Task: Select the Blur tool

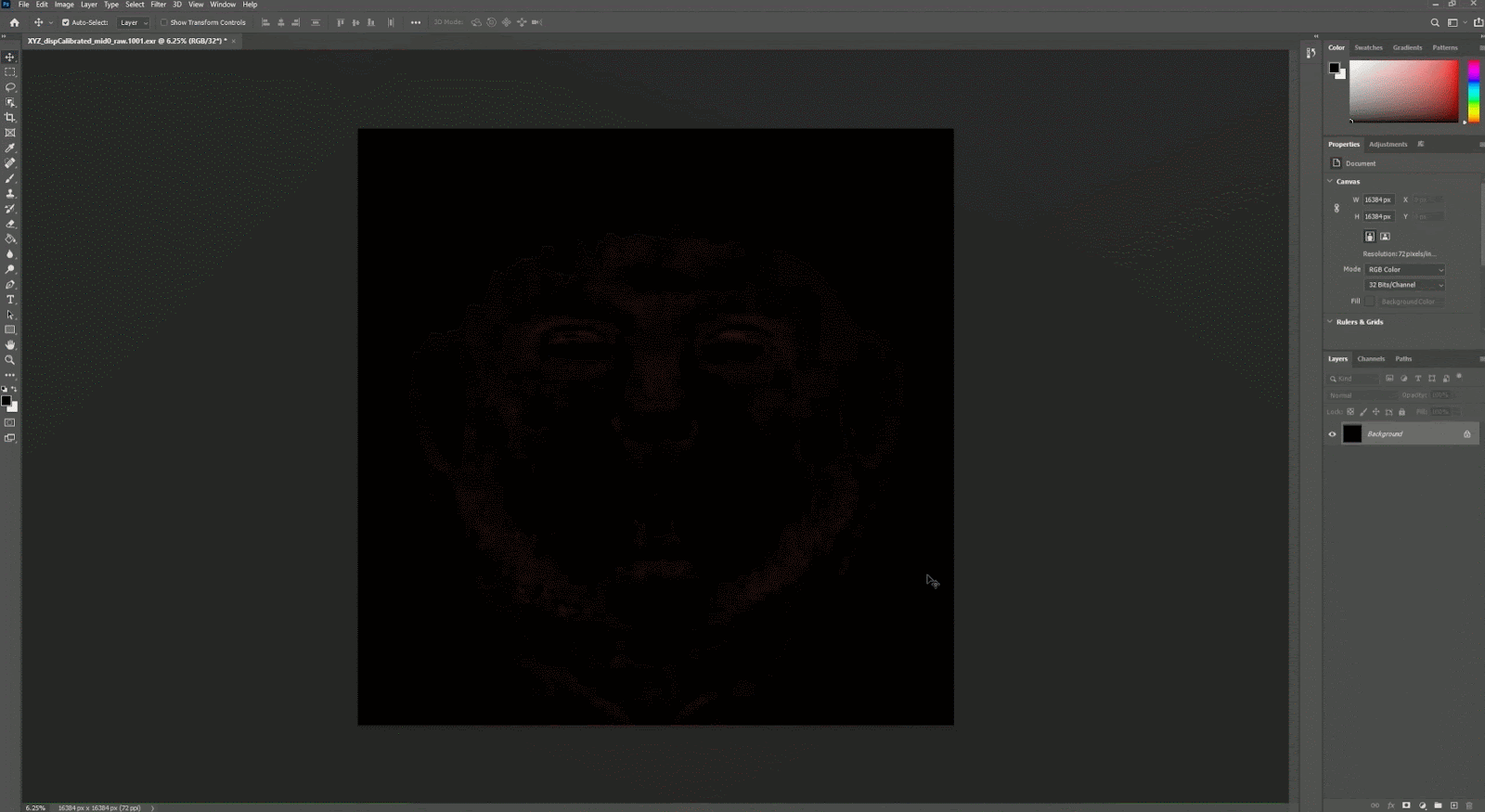Action: 10,253
